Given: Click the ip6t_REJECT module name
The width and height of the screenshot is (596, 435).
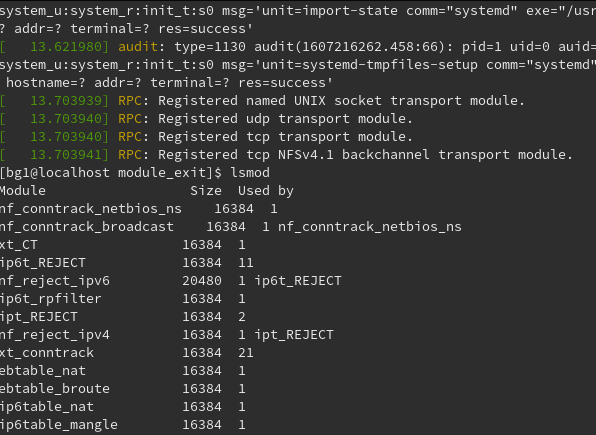Looking at the screenshot, I should pyautogui.click(x=43, y=263).
